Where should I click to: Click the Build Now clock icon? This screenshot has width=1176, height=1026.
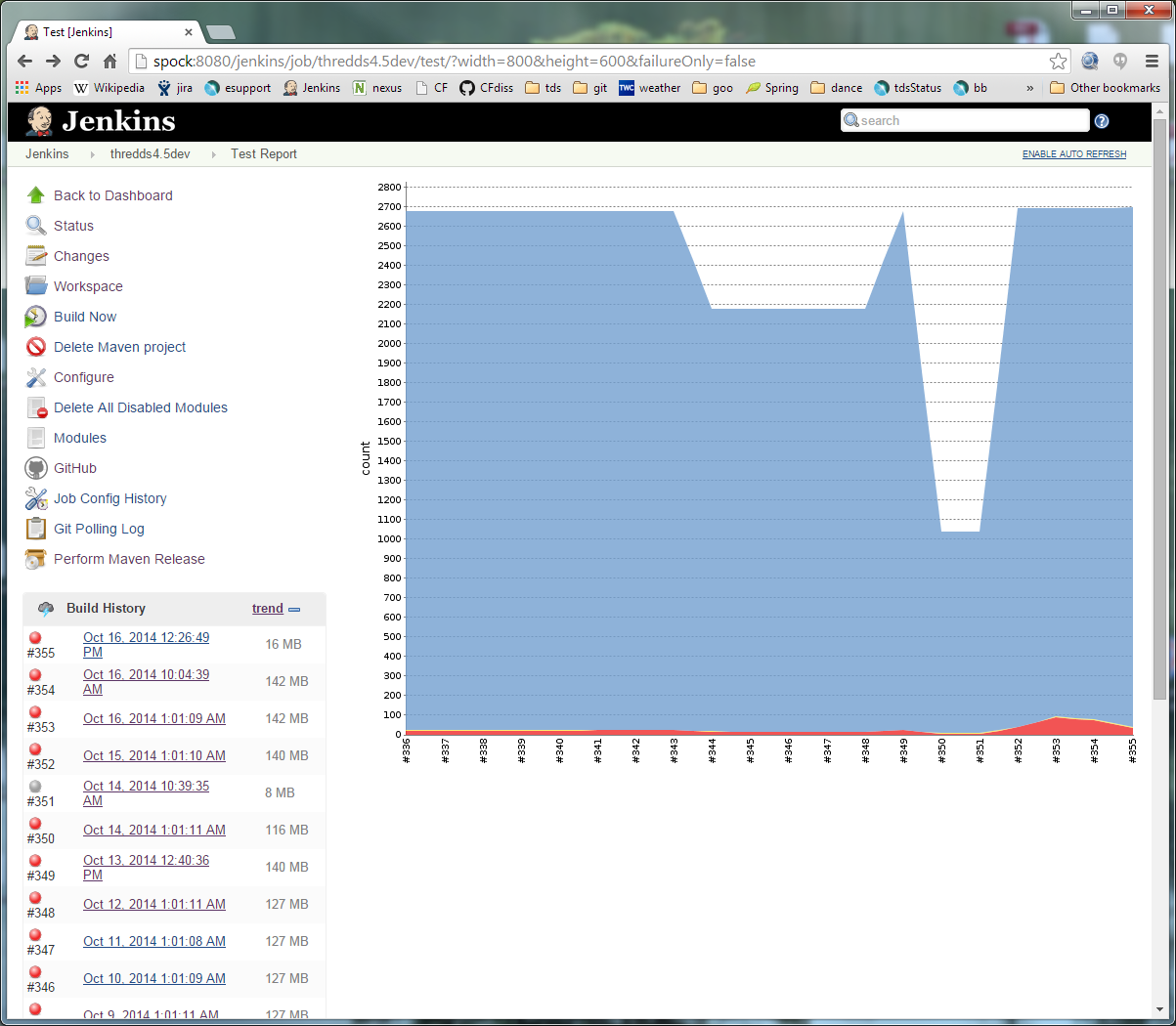(36, 317)
